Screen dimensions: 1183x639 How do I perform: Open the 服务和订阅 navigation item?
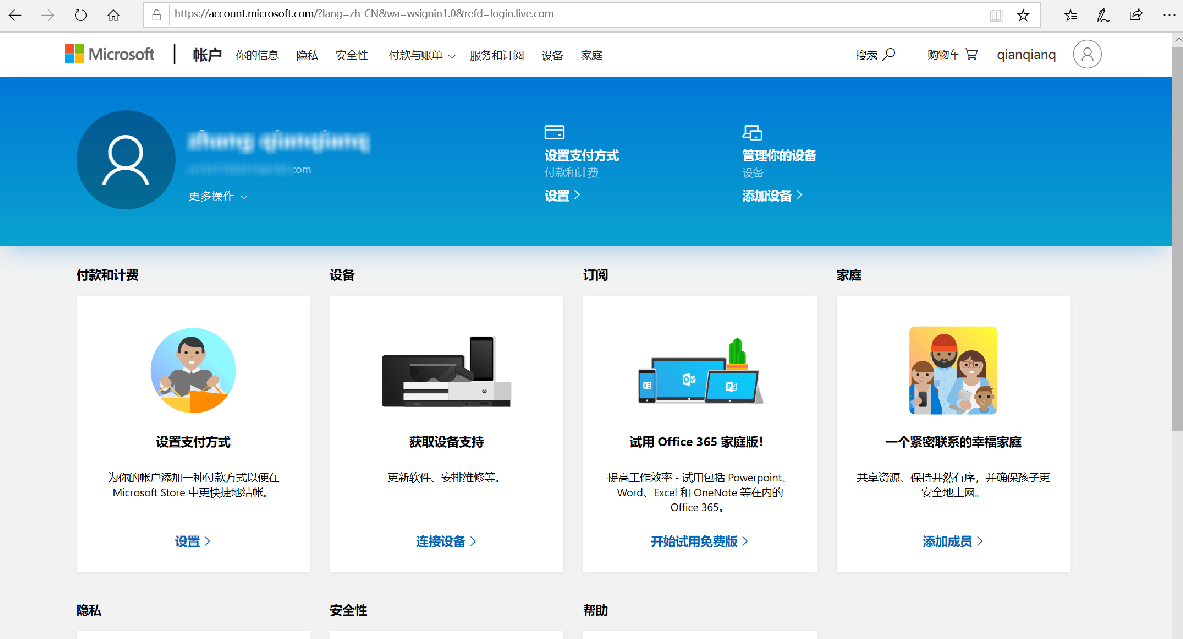pyautogui.click(x=496, y=55)
